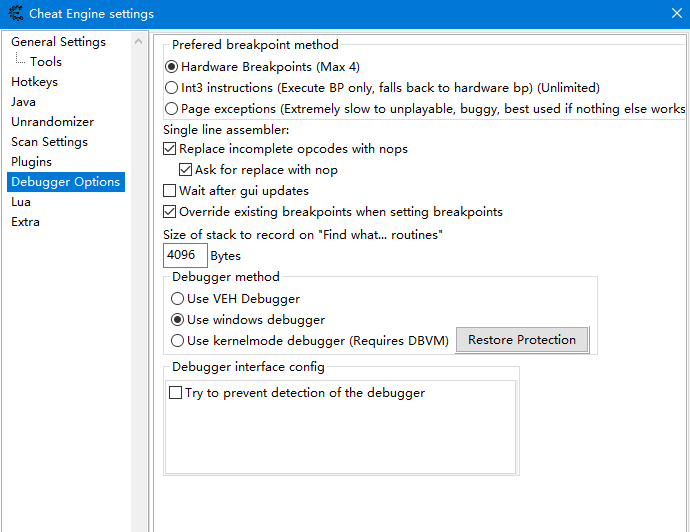Click the Cheat Engine logo icon in title bar
Viewport: 690px width, 532px height.
[x=13, y=14]
